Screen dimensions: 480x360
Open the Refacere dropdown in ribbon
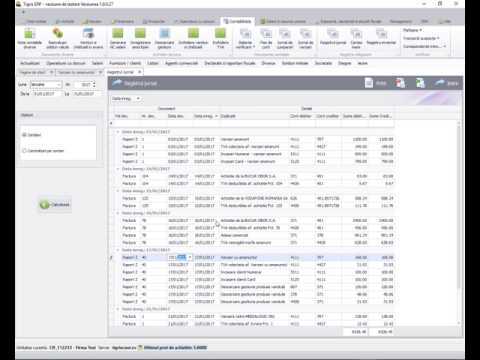pos(413,30)
